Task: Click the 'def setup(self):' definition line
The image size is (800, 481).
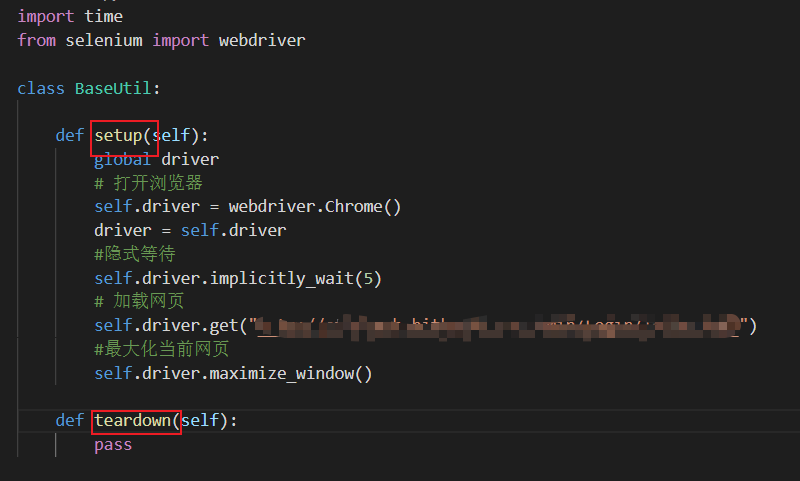Action: click(x=132, y=135)
